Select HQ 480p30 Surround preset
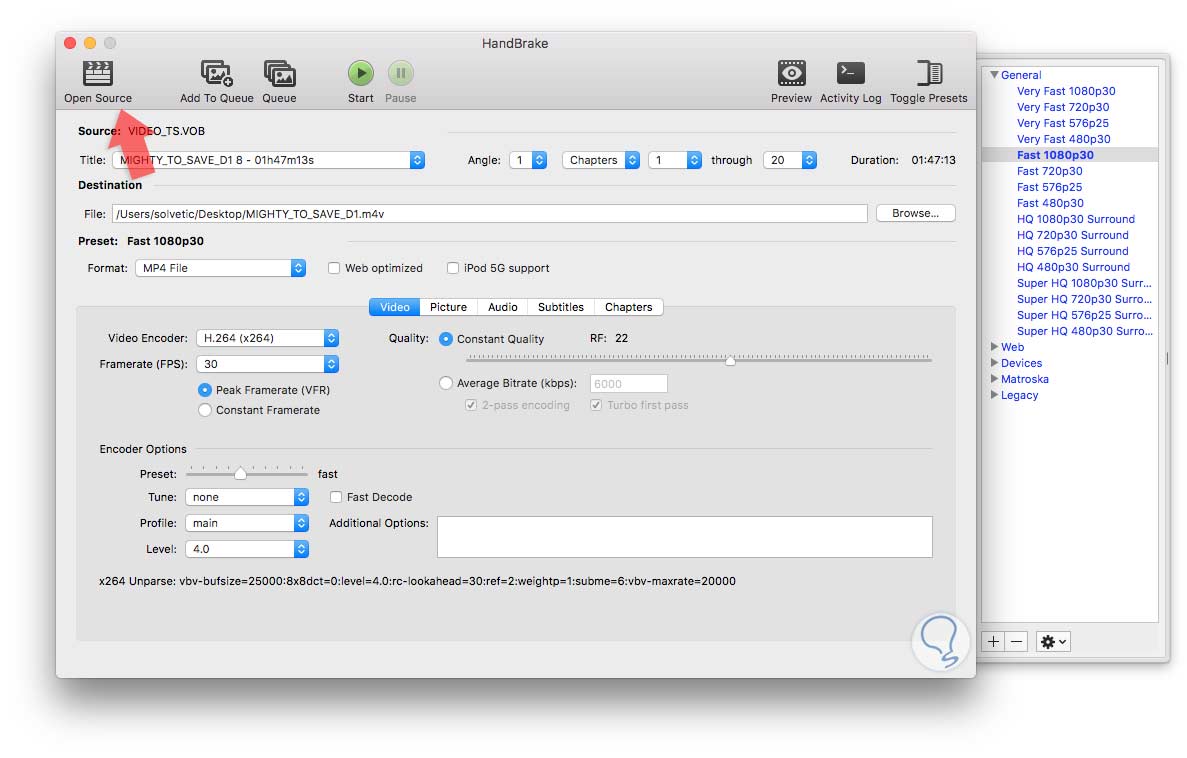Image resolution: width=1187 pixels, height=758 pixels. 1073,267
